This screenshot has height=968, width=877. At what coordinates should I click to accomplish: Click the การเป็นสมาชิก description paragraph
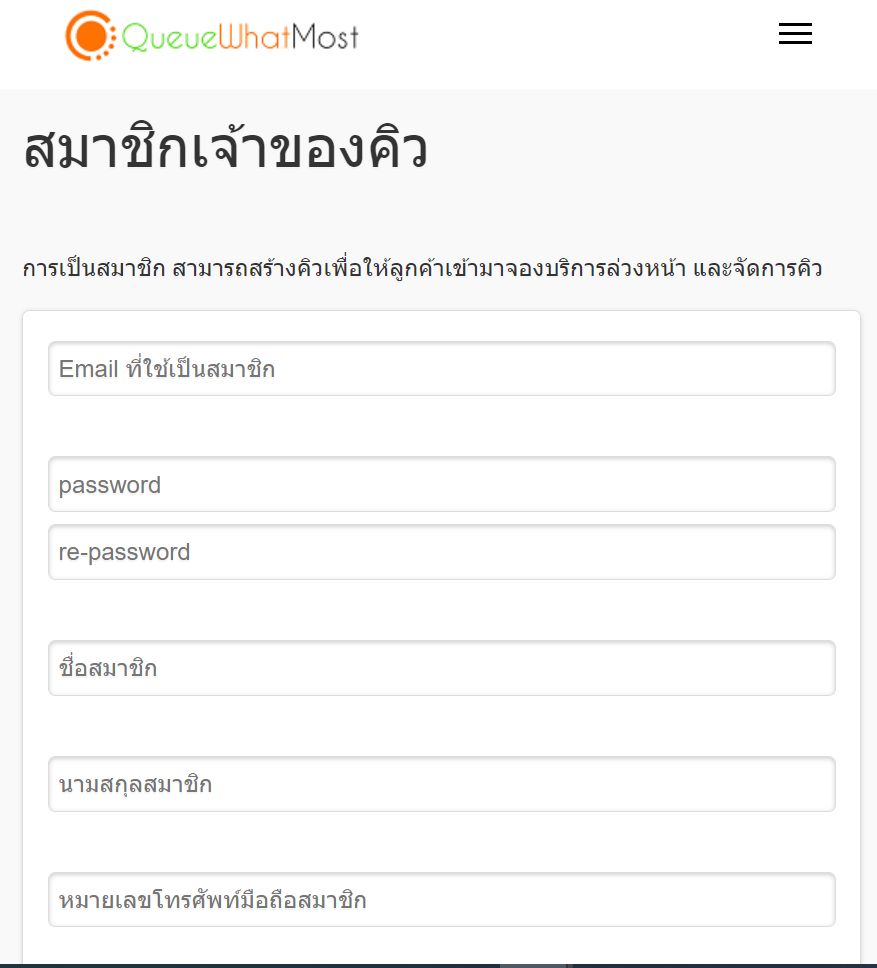[x=422, y=269]
